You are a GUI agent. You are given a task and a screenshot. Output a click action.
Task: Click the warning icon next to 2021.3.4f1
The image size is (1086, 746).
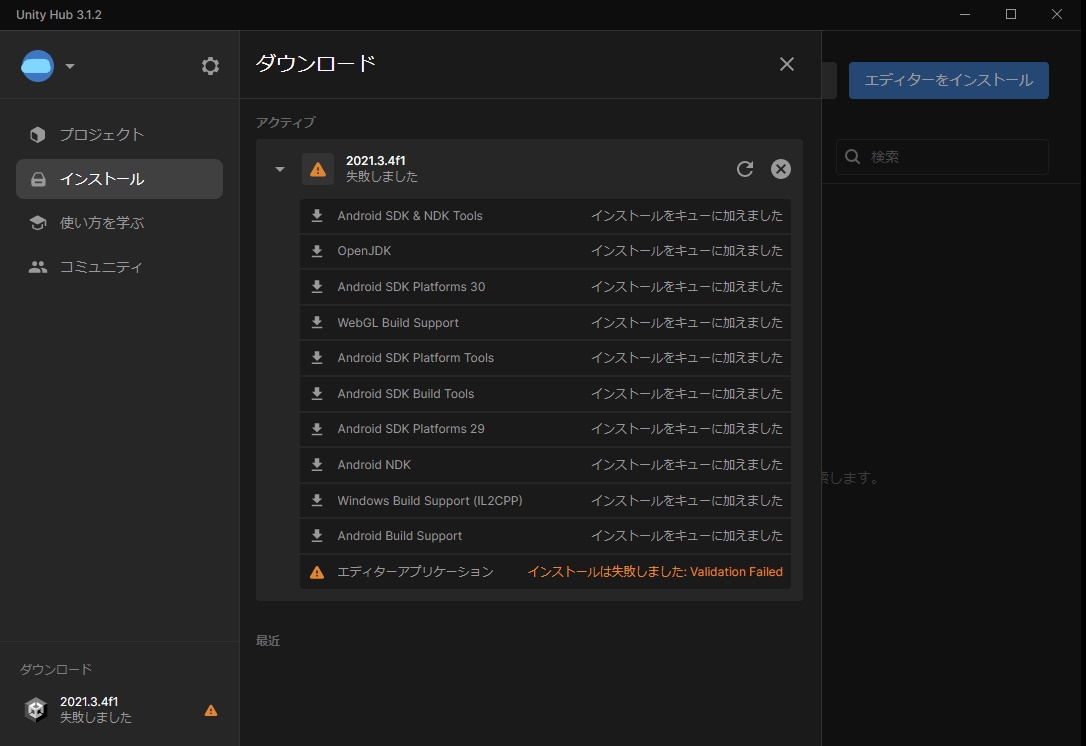coord(318,169)
